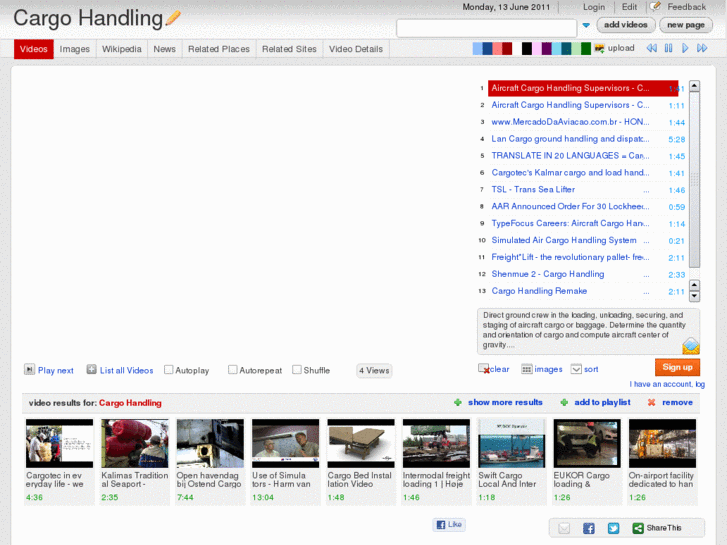Click the ShareThis button
Screen dimensions: 727x545
coord(657,528)
